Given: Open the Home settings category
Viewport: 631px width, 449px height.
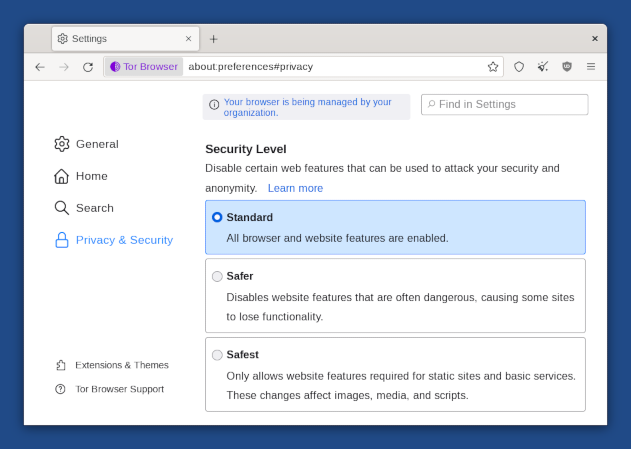Looking at the screenshot, I should [x=81, y=176].
